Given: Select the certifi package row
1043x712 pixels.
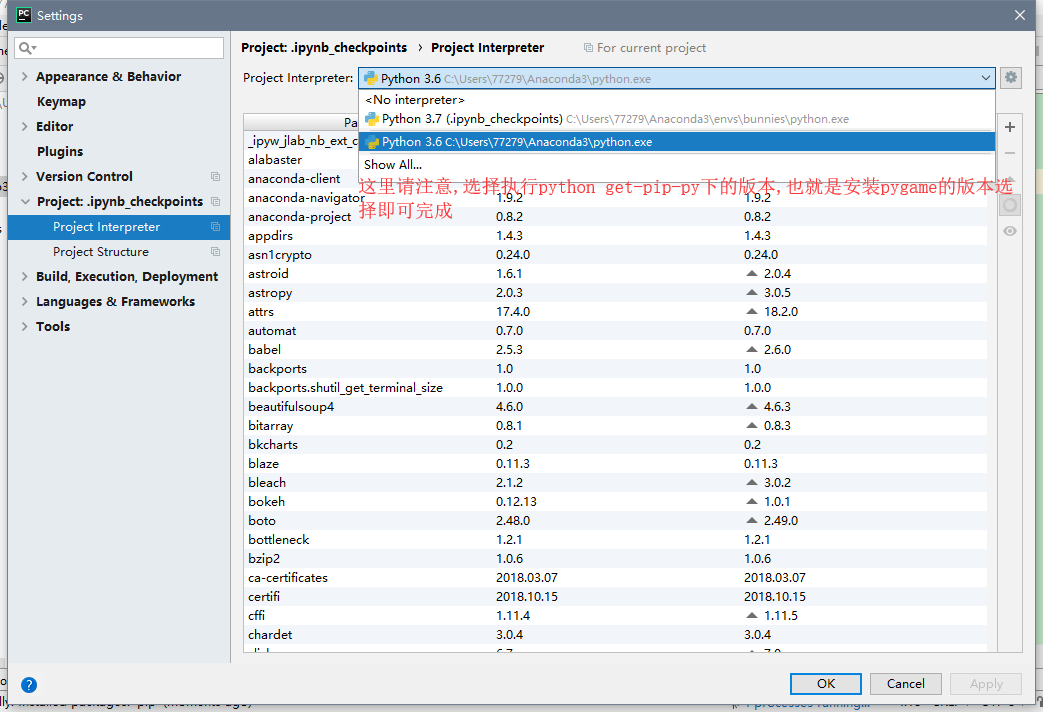Looking at the screenshot, I should point(615,596).
